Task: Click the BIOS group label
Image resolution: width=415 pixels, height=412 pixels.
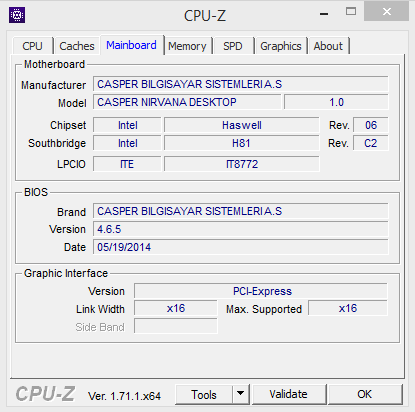Action: 36,192
